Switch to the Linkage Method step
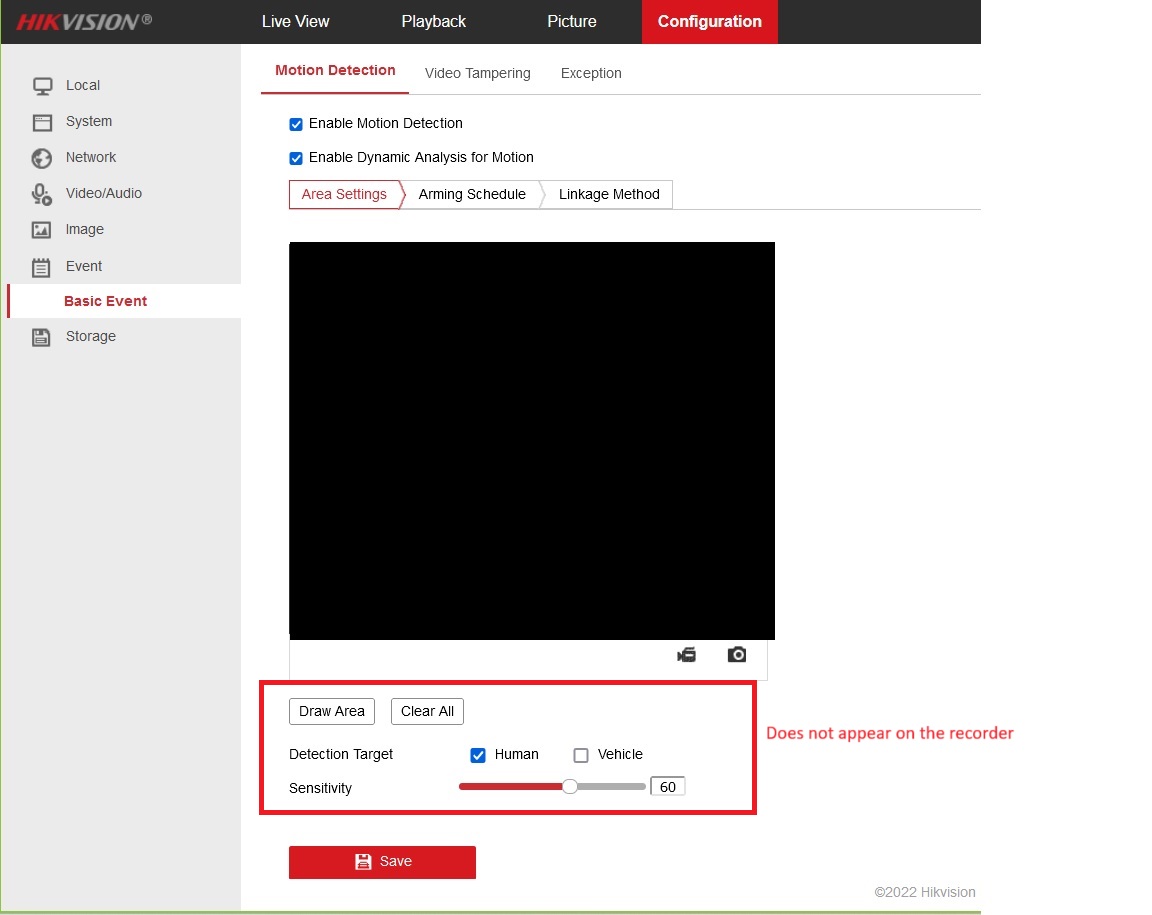1152x915 pixels. pos(609,194)
